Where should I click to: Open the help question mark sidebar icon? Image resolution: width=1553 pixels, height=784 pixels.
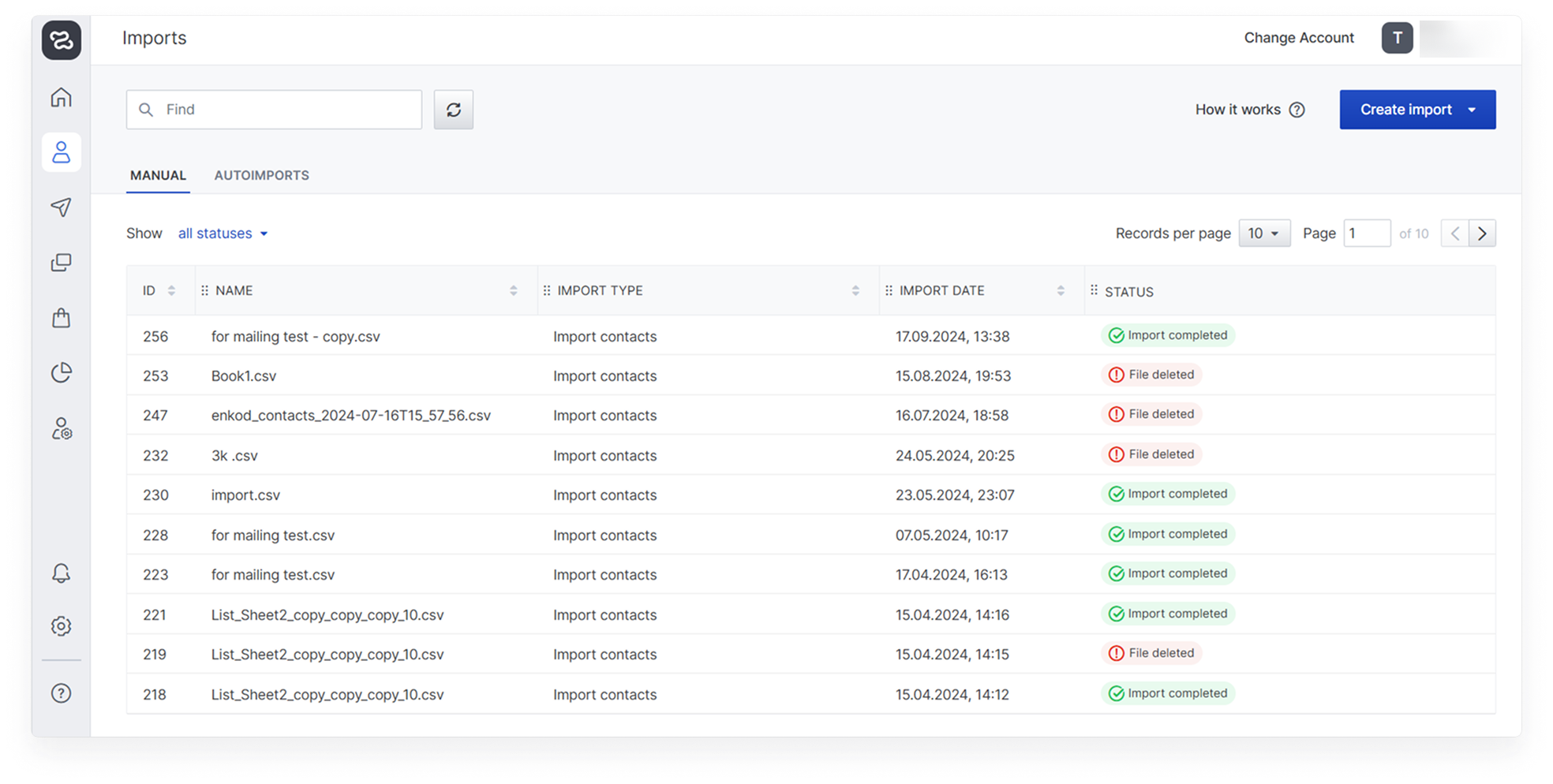click(61, 693)
